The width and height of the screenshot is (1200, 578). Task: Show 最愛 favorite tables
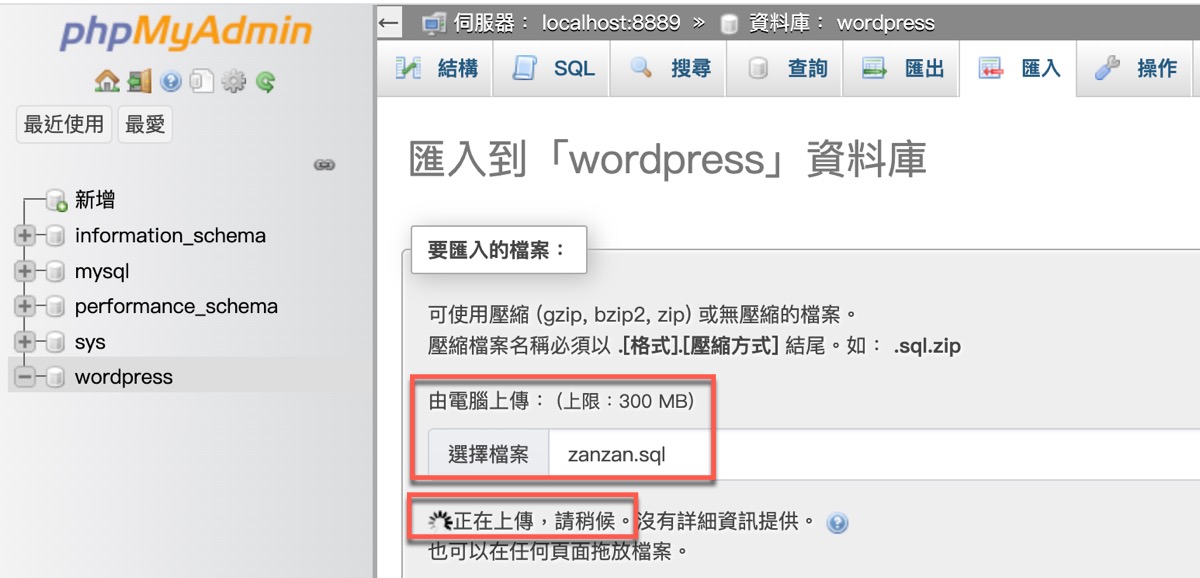pyautogui.click(x=145, y=125)
